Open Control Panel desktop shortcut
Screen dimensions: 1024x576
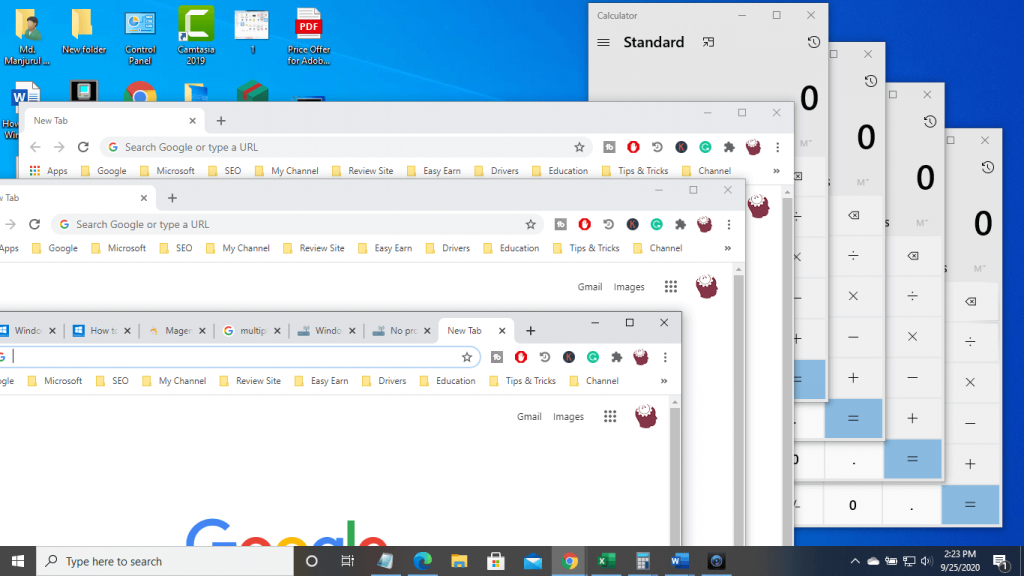tap(140, 36)
